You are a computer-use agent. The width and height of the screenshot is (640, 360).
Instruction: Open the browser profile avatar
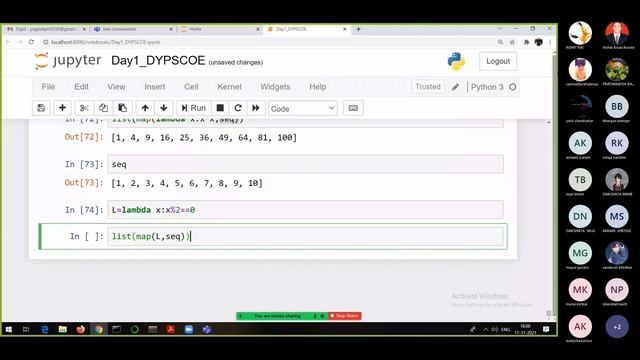538,42
